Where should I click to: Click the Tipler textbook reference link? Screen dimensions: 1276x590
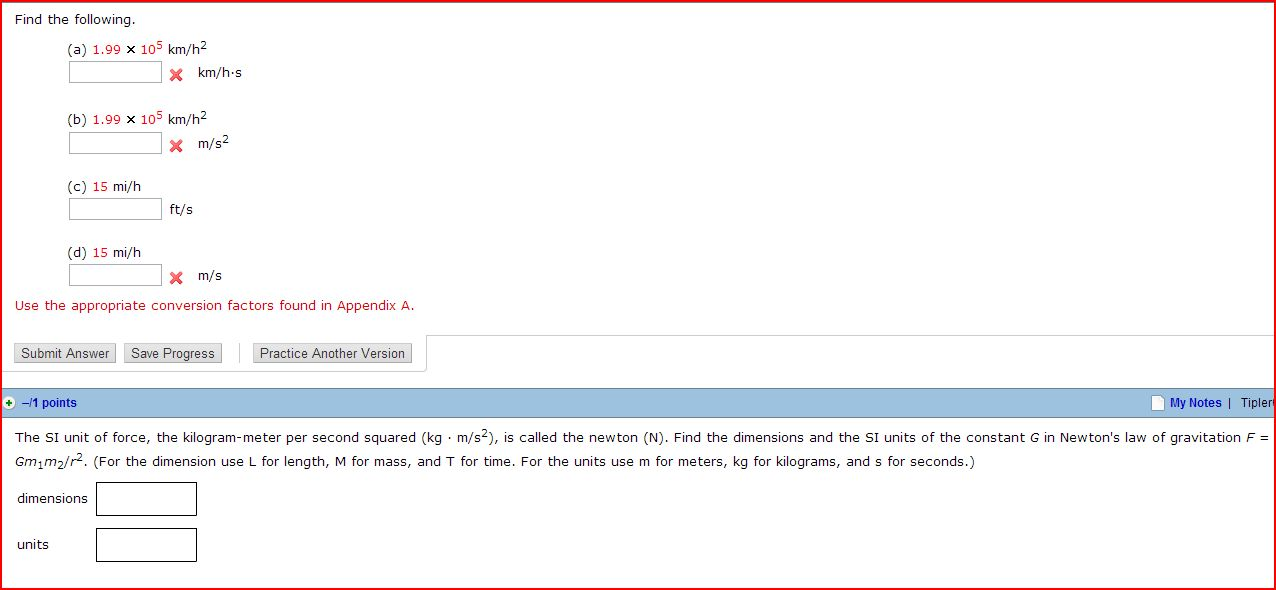pyautogui.click(x=1257, y=403)
